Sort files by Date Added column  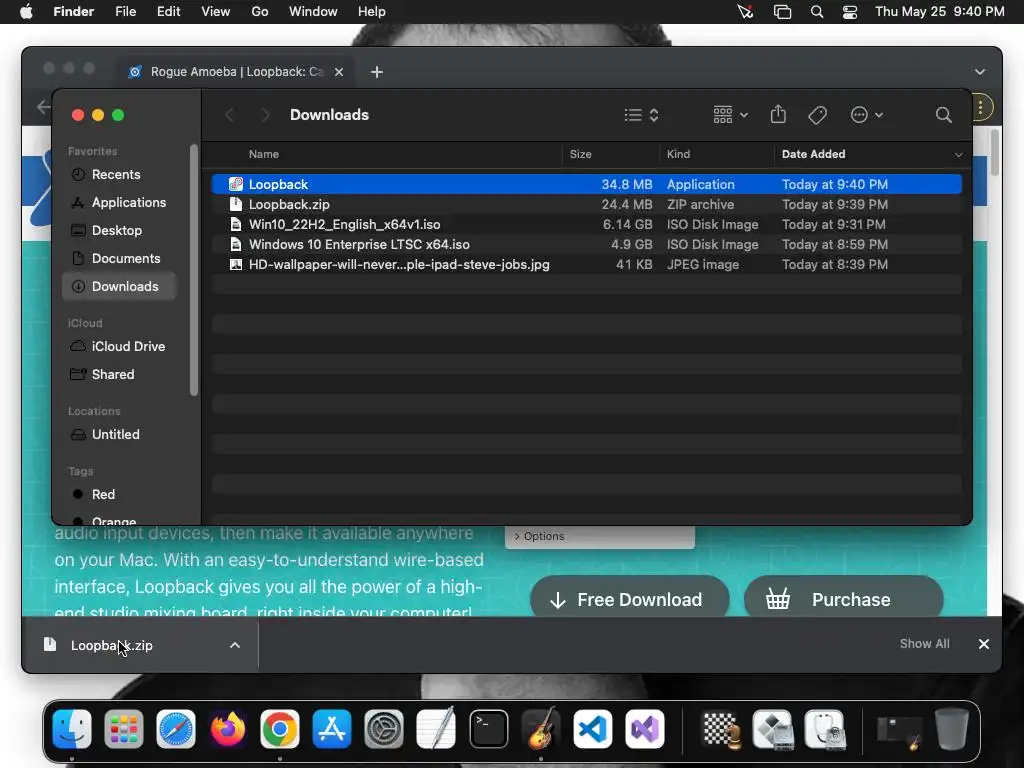click(814, 154)
